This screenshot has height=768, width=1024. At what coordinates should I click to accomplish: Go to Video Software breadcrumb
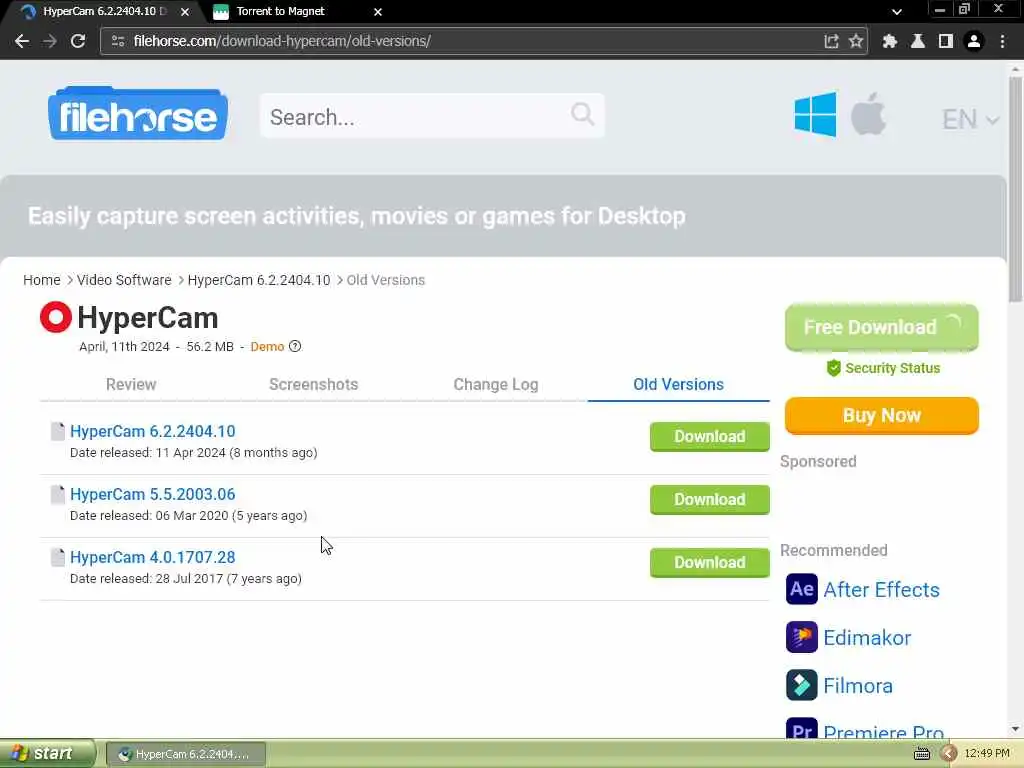coord(124,280)
